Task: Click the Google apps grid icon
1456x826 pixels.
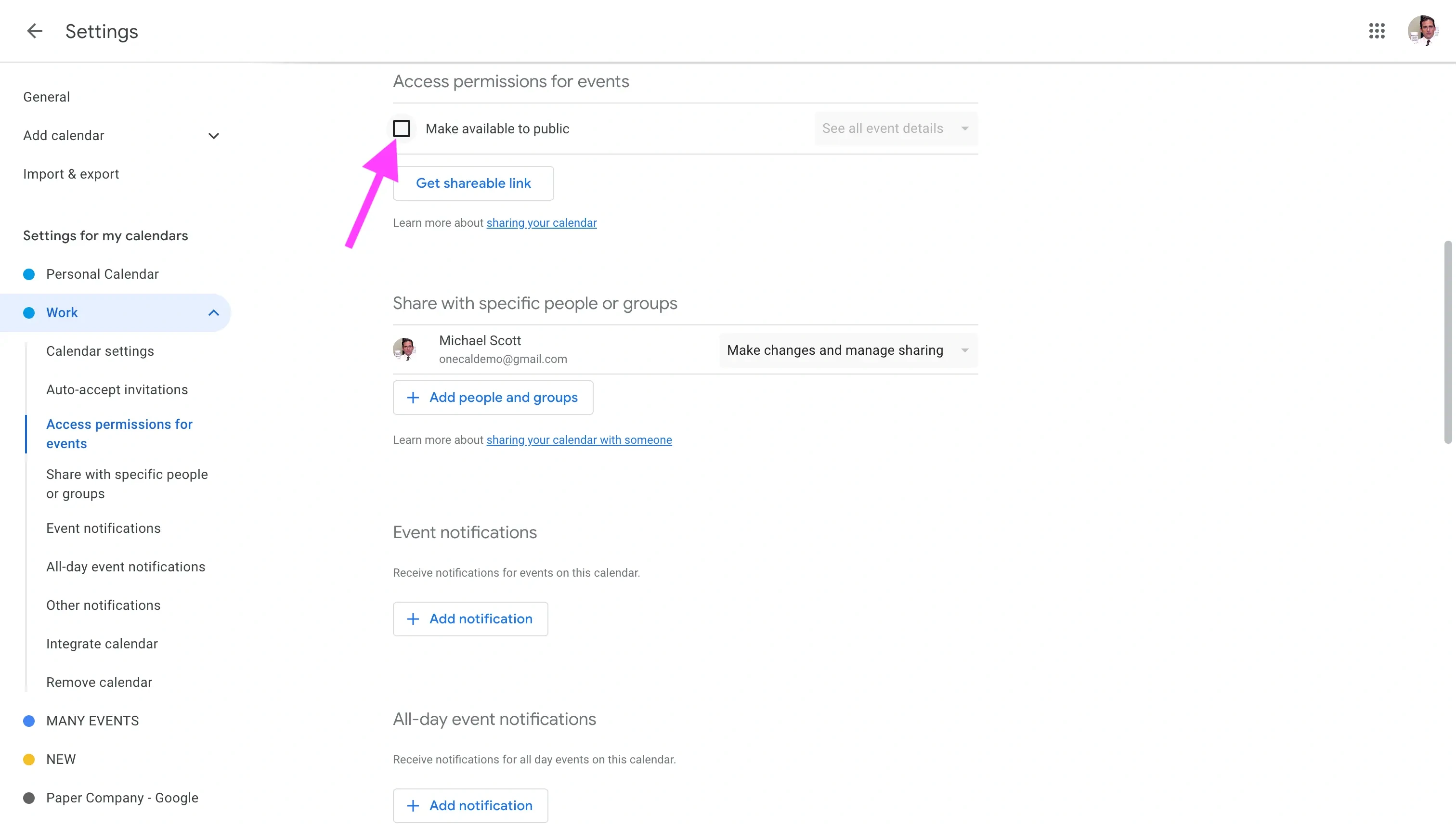Action: [1376, 30]
